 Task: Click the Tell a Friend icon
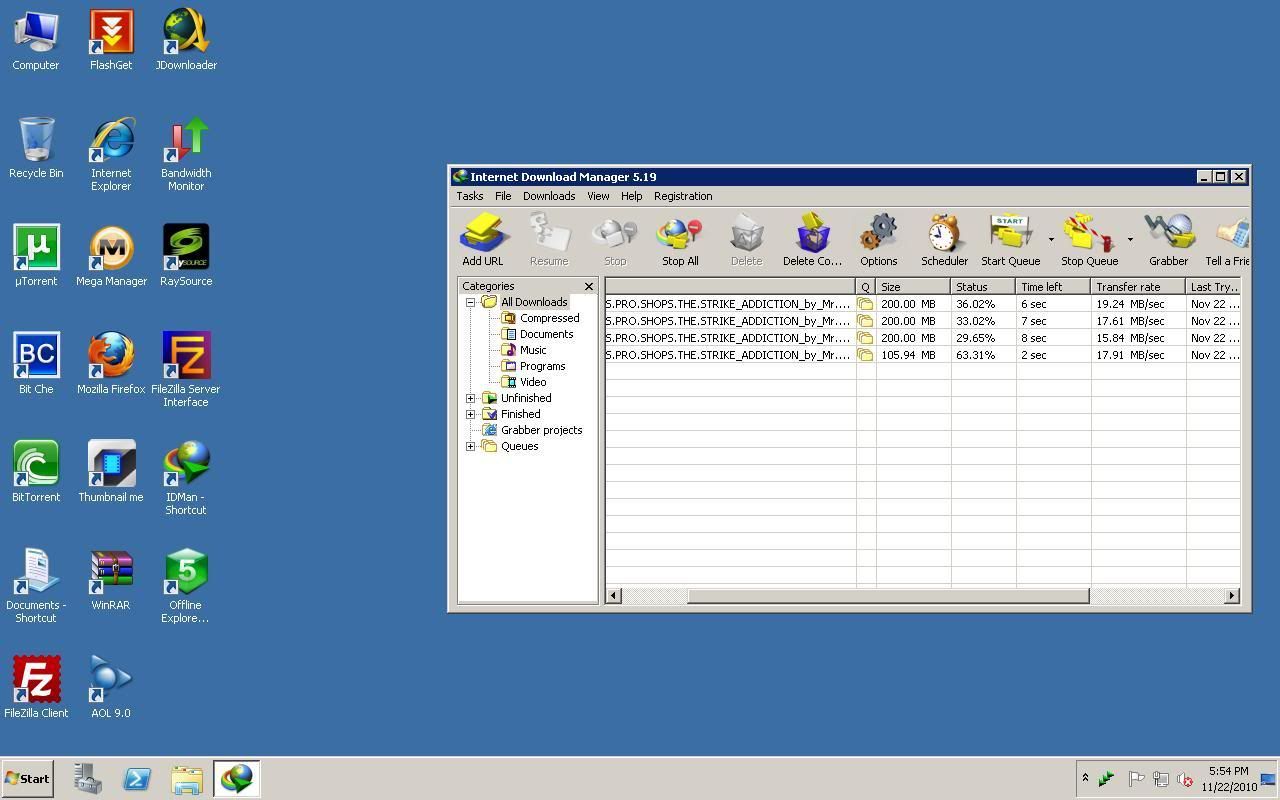[1228, 239]
